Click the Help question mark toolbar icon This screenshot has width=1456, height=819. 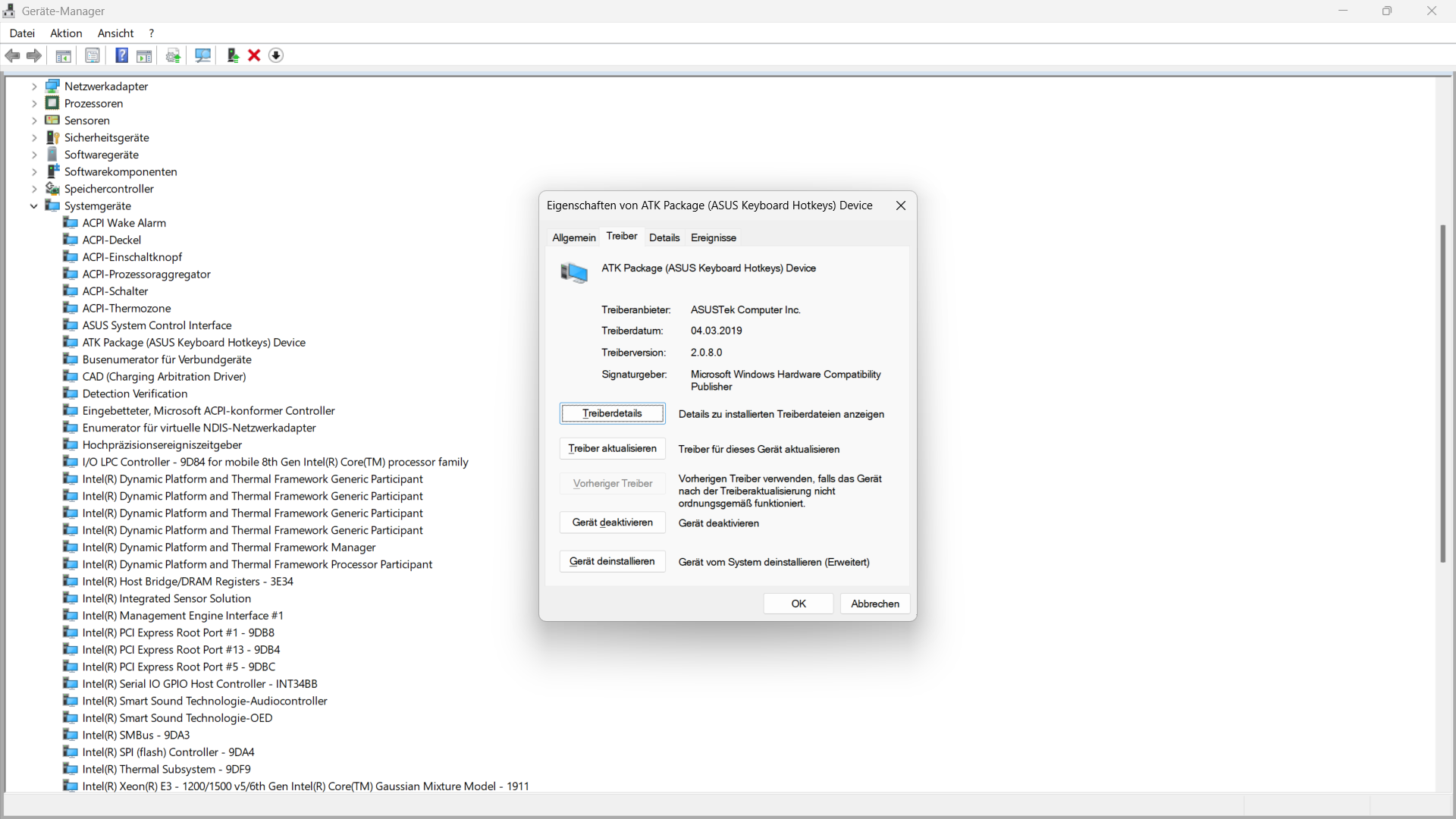click(x=121, y=55)
